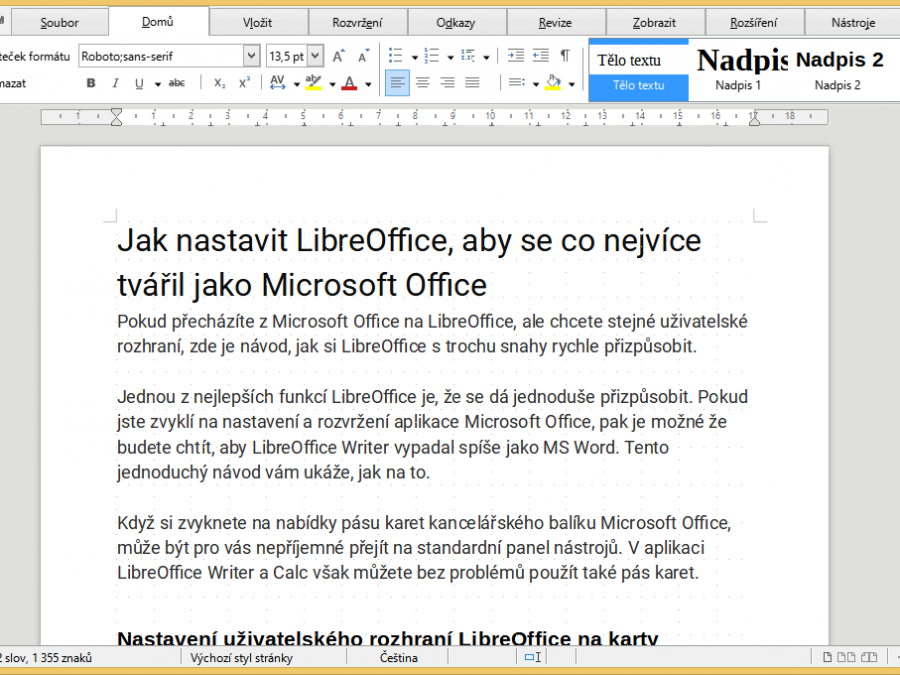Open the Nástroje tab
Image resolution: width=900 pixels, height=675 pixels.
[x=853, y=23]
